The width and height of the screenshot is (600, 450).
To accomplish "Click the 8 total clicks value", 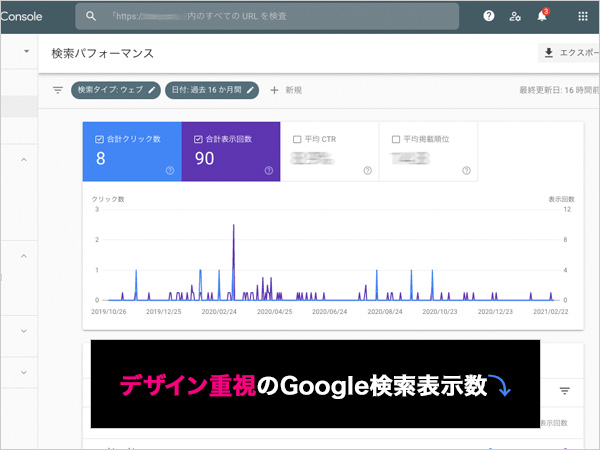I will 101,158.
